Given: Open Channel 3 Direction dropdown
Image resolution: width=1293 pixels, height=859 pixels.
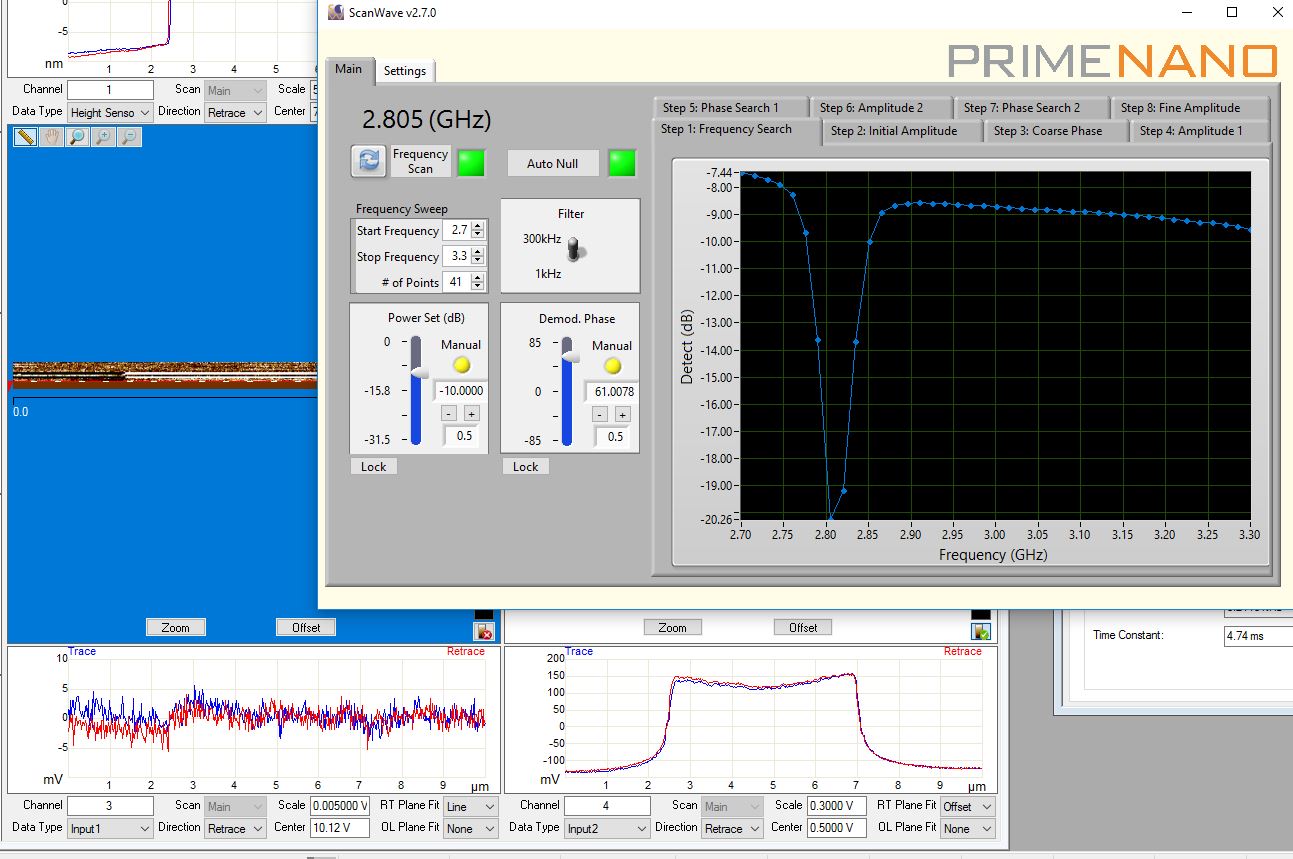Looking at the screenshot, I should pyautogui.click(x=236, y=829).
